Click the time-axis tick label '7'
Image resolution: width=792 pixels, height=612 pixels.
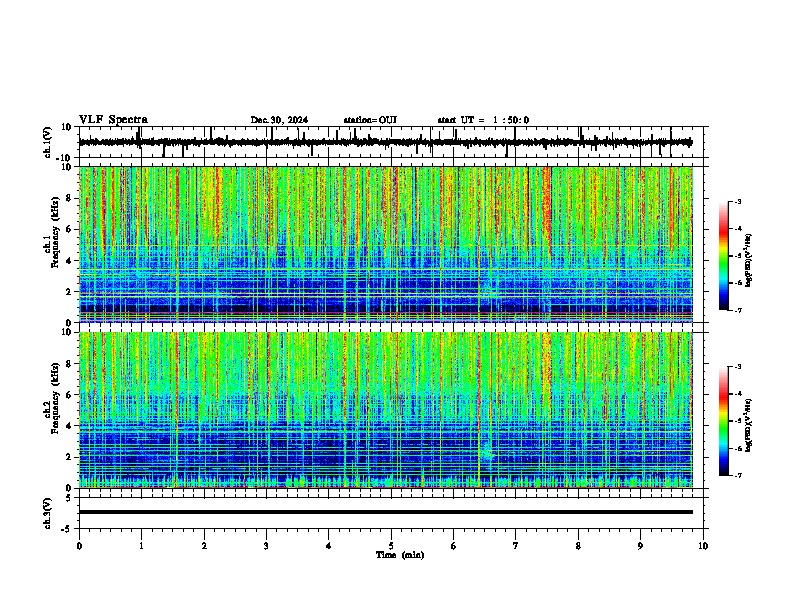pyautogui.click(x=516, y=546)
